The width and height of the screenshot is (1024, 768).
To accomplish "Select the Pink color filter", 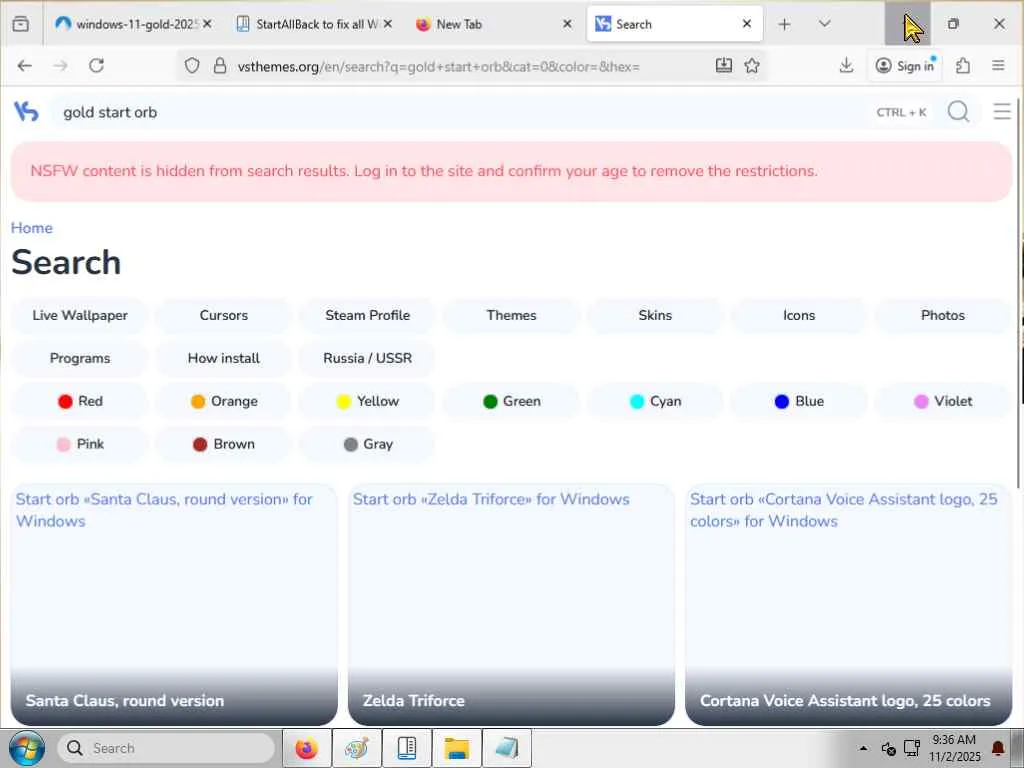I will pyautogui.click(x=80, y=444).
